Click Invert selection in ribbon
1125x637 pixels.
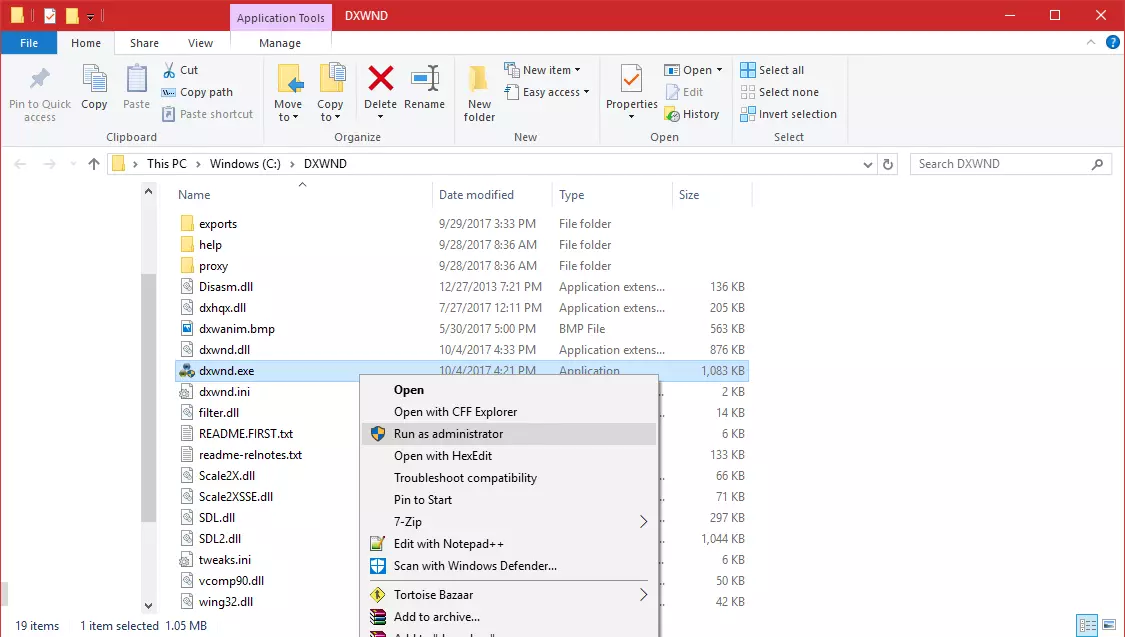coord(789,114)
